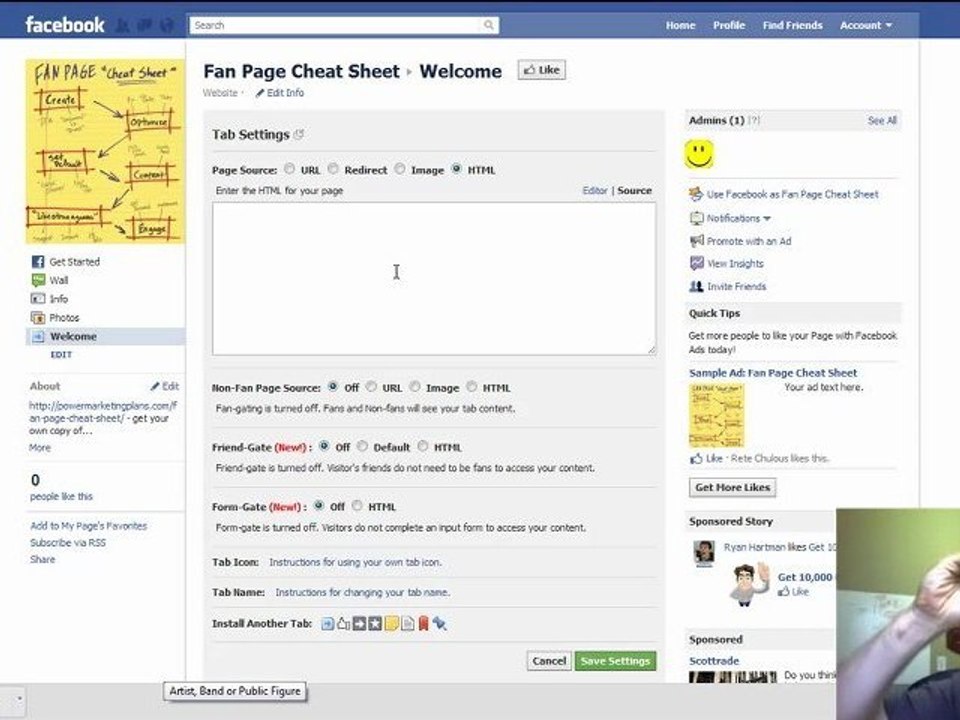Expand About section via More
This screenshot has width=960, height=720.
click(x=40, y=448)
